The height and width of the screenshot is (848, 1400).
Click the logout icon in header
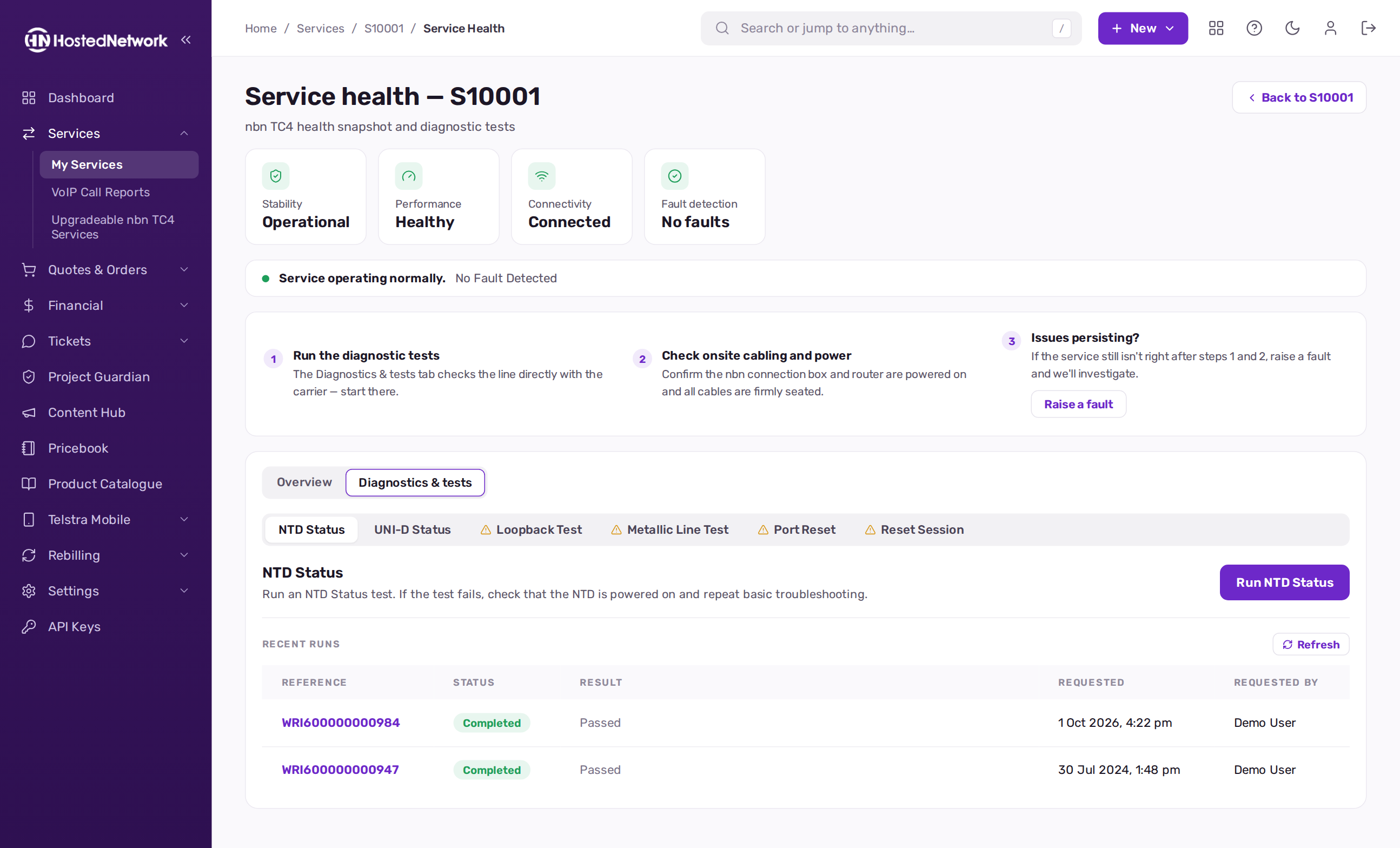[x=1368, y=29]
